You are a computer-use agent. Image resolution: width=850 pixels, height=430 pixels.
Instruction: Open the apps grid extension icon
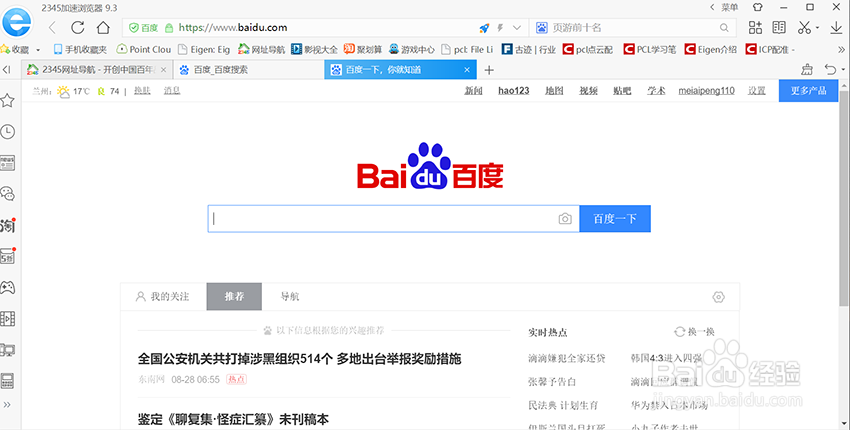coord(755,27)
